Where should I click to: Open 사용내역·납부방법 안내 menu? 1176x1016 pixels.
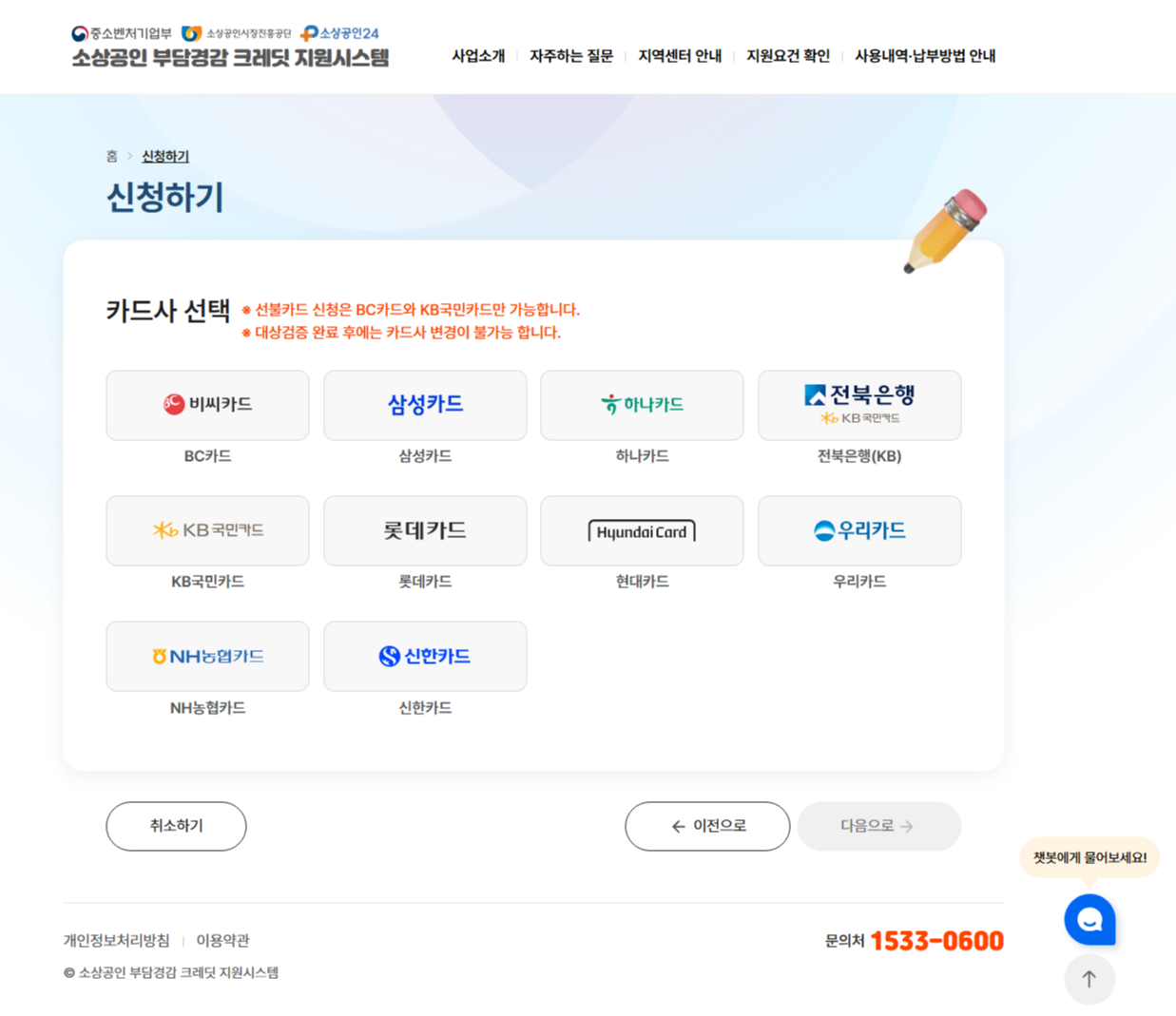click(x=925, y=56)
